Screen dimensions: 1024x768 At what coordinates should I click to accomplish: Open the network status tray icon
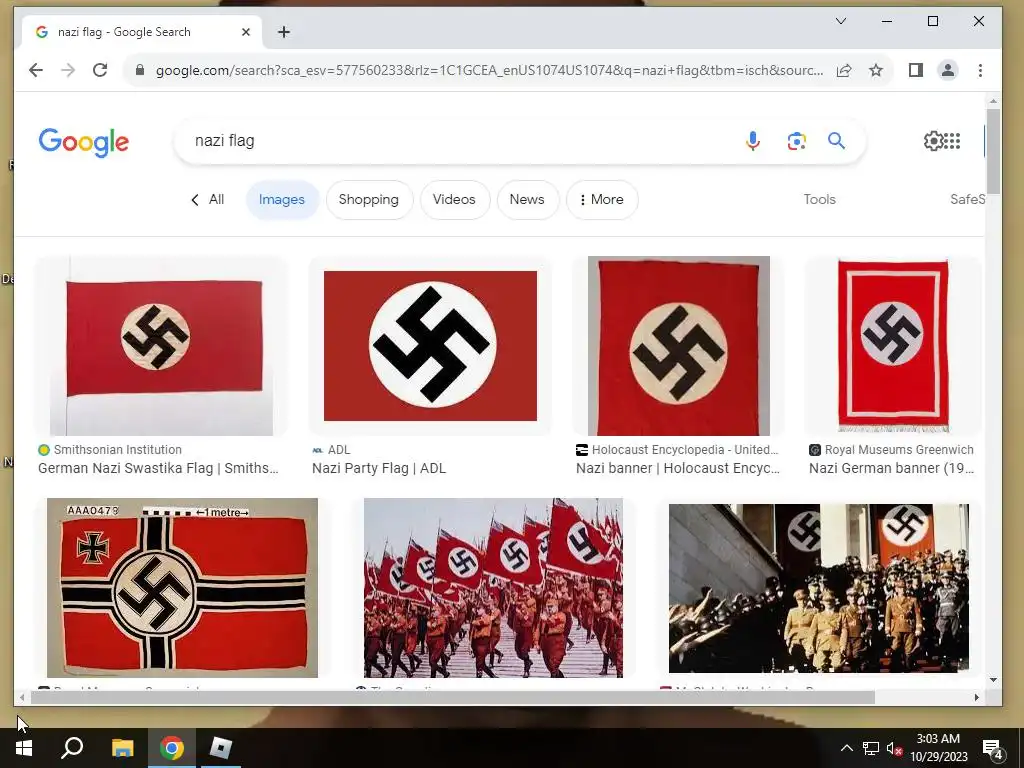(871, 748)
